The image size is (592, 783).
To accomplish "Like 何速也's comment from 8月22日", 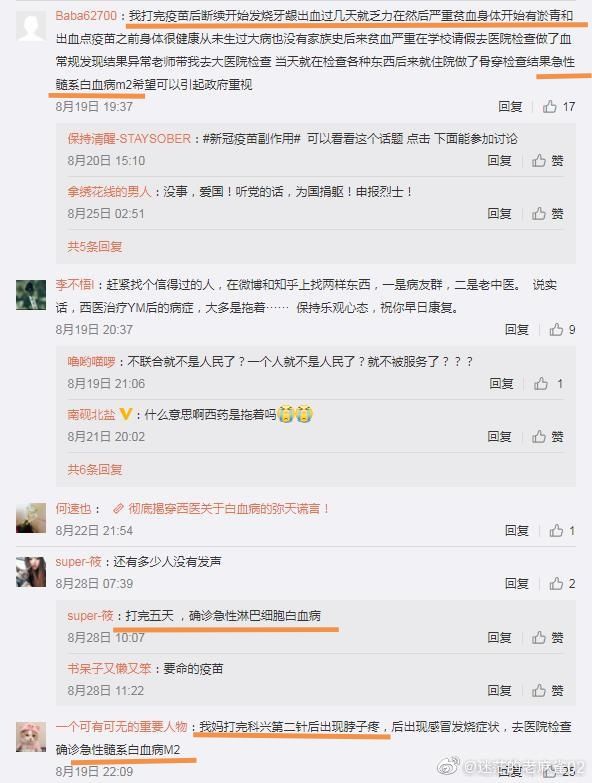I will coord(562,530).
